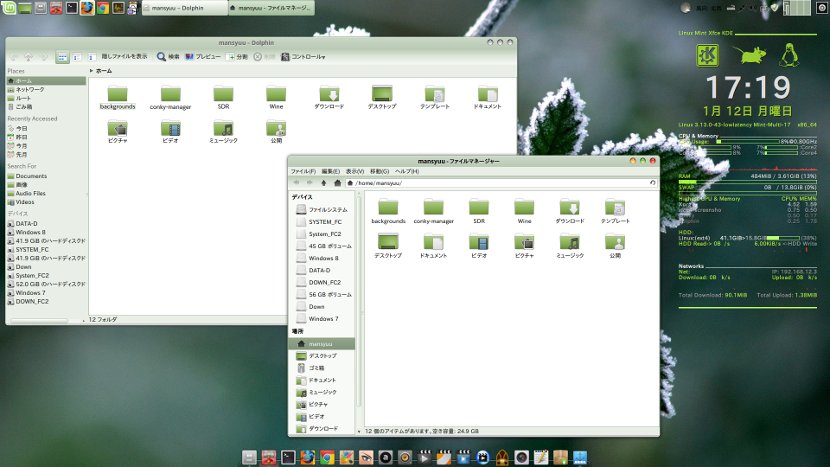Click the reload icon in location bar
This screenshot has height=467, width=830.
pos(652,183)
